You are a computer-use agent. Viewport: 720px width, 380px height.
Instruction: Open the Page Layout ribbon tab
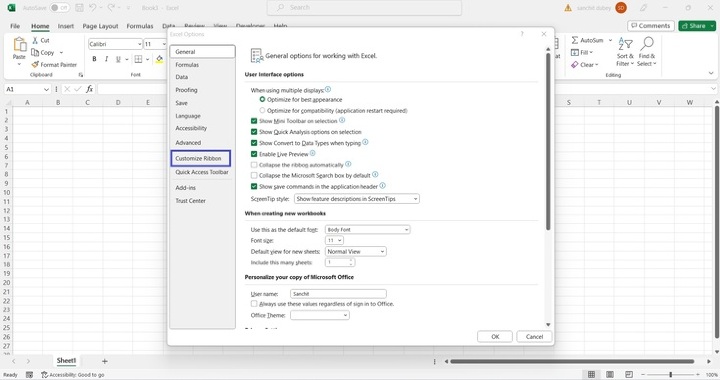tap(100, 26)
